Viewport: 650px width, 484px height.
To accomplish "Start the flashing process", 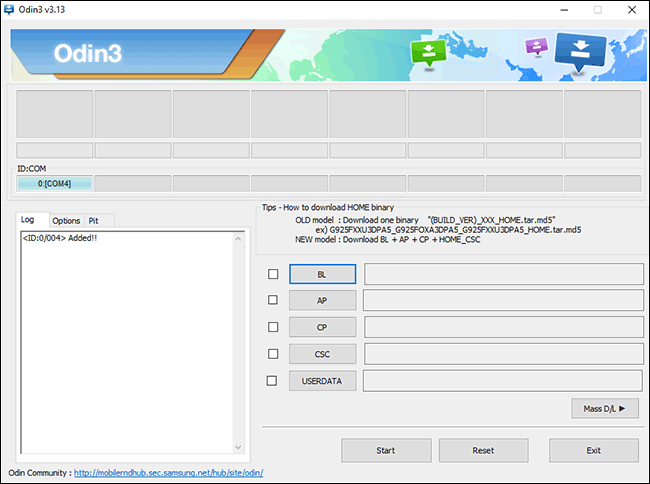I will [x=386, y=450].
